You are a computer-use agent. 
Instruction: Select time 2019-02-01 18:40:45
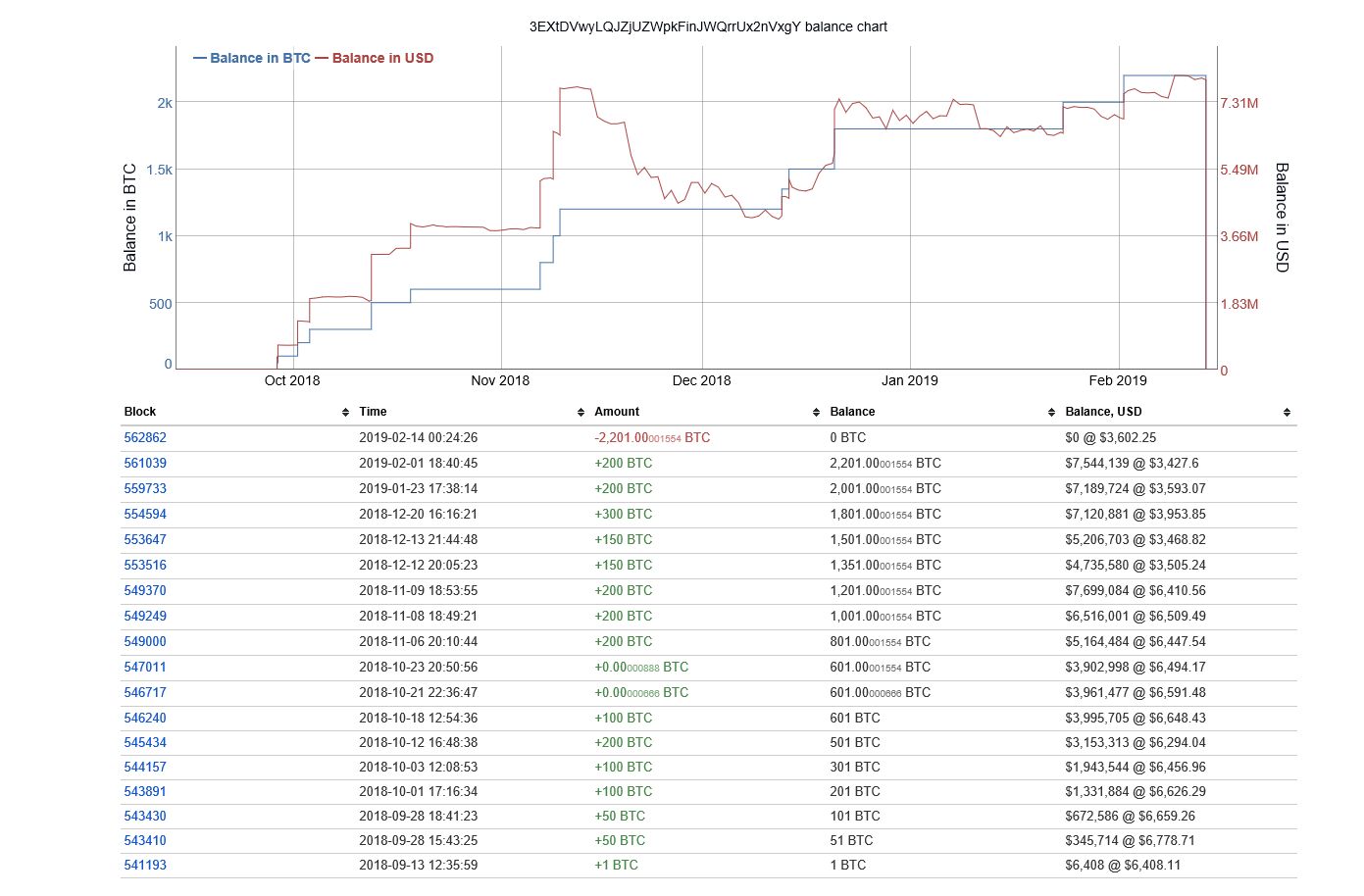point(419,463)
